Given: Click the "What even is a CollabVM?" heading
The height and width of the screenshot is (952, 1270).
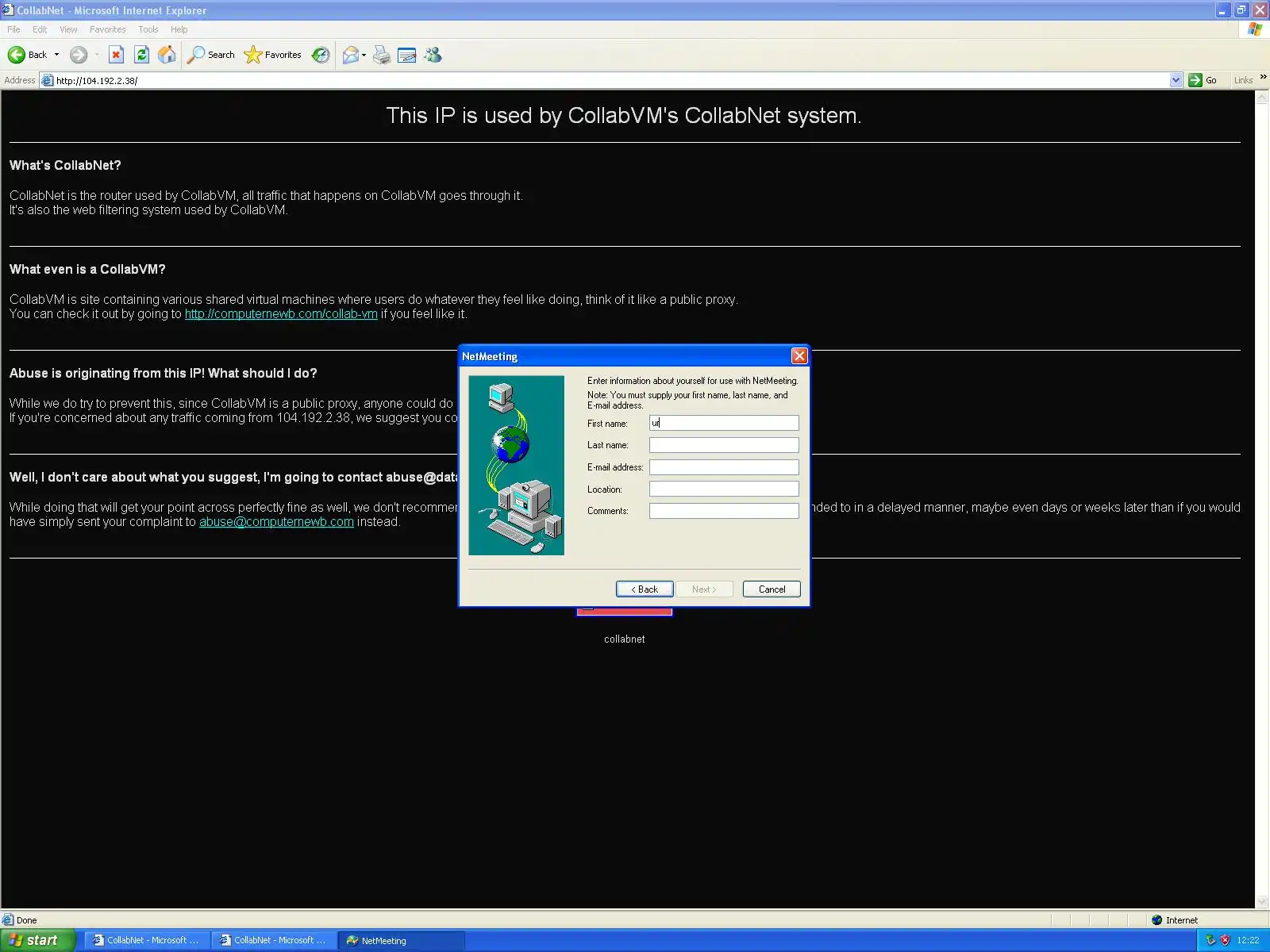Looking at the screenshot, I should click(x=87, y=269).
